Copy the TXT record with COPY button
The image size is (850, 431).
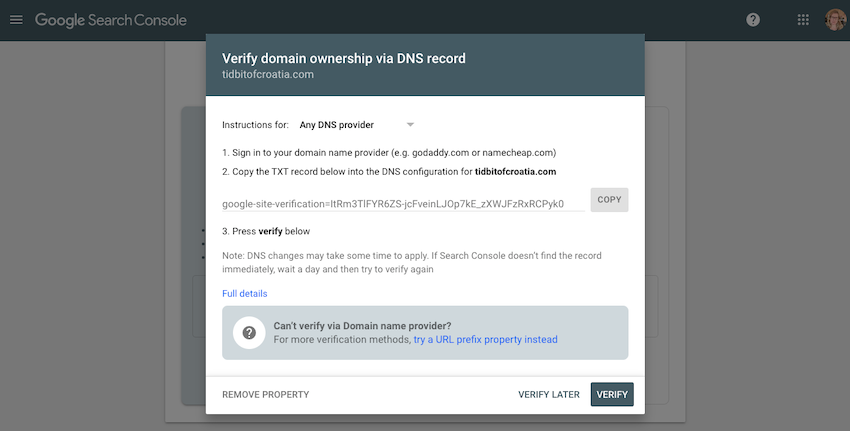(x=609, y=200)
